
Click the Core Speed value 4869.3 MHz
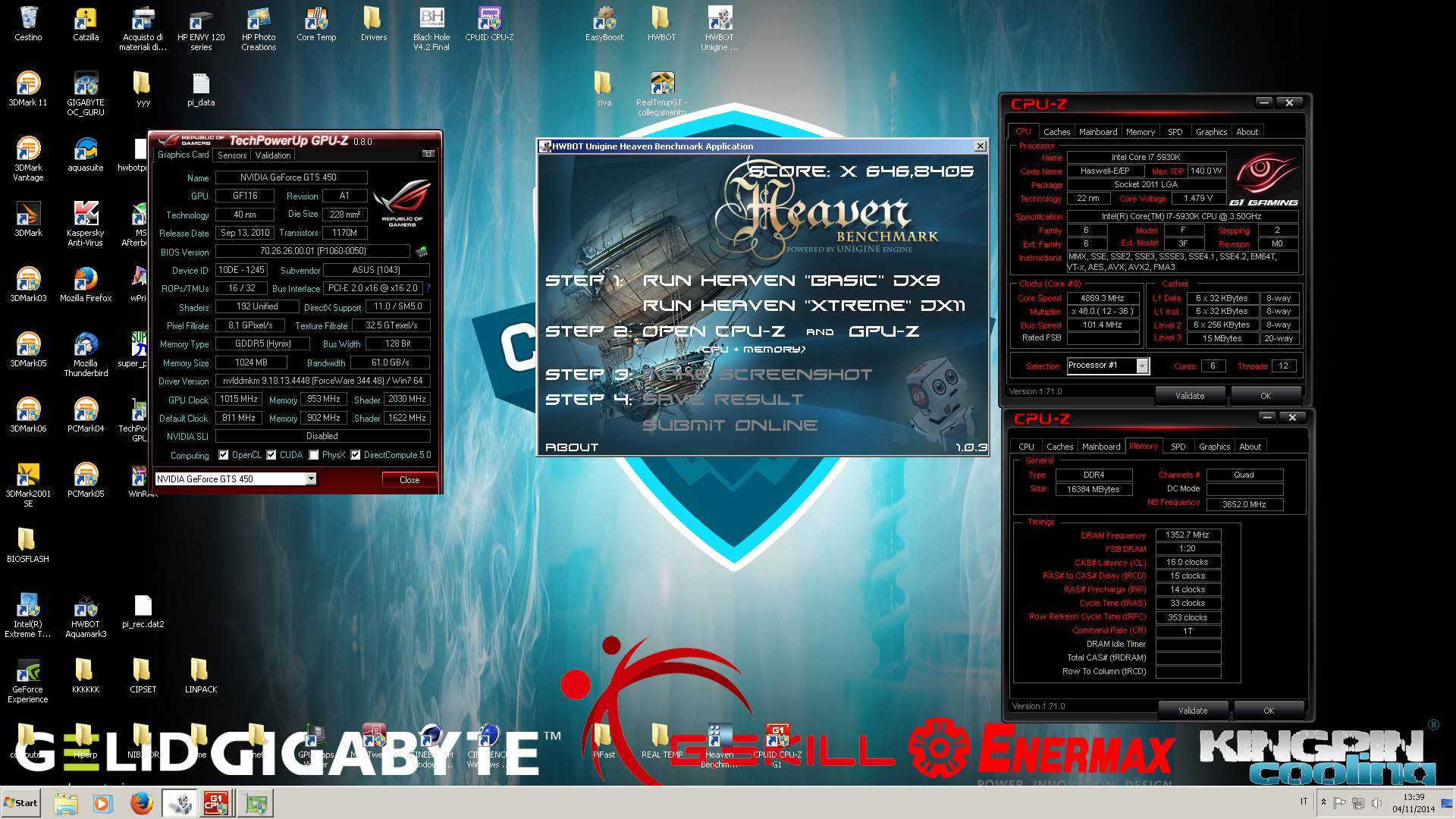click(x=1102, y=298)
